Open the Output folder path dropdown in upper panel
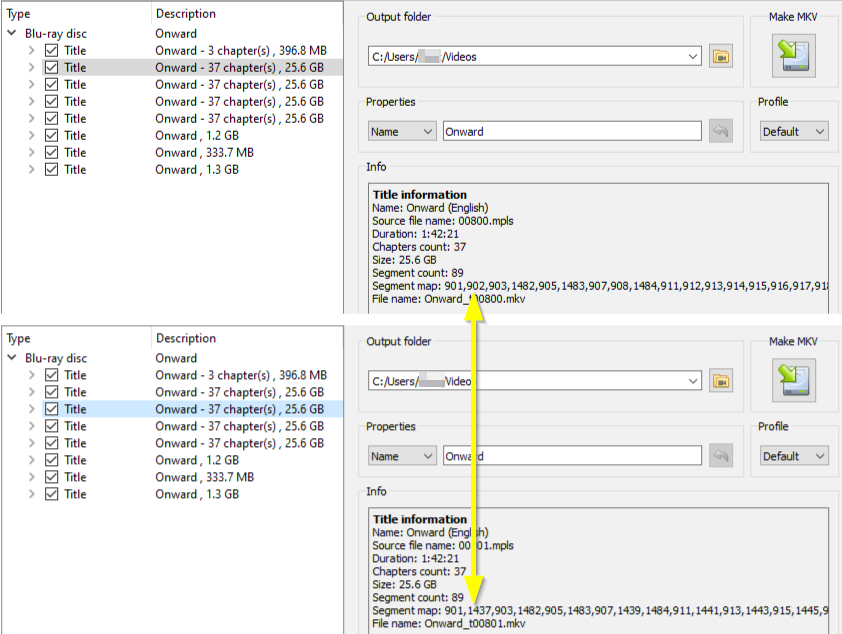842x634 pixels. (693, 56)
